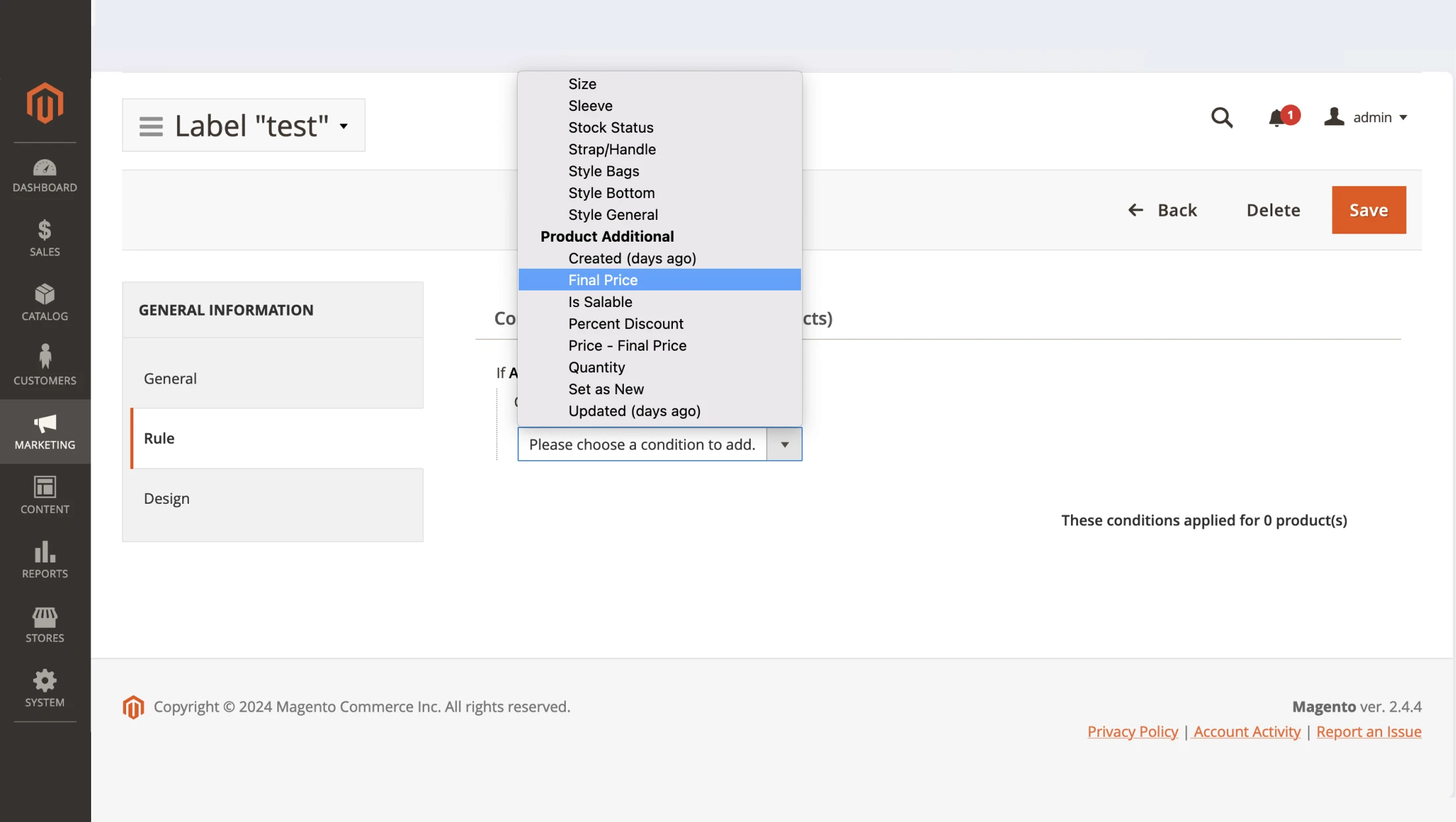Image resolution: width=1456 pixels, height=822 pixels.
Task: Open the Privacy Policy link
Action: click(x=1132, y=732)
